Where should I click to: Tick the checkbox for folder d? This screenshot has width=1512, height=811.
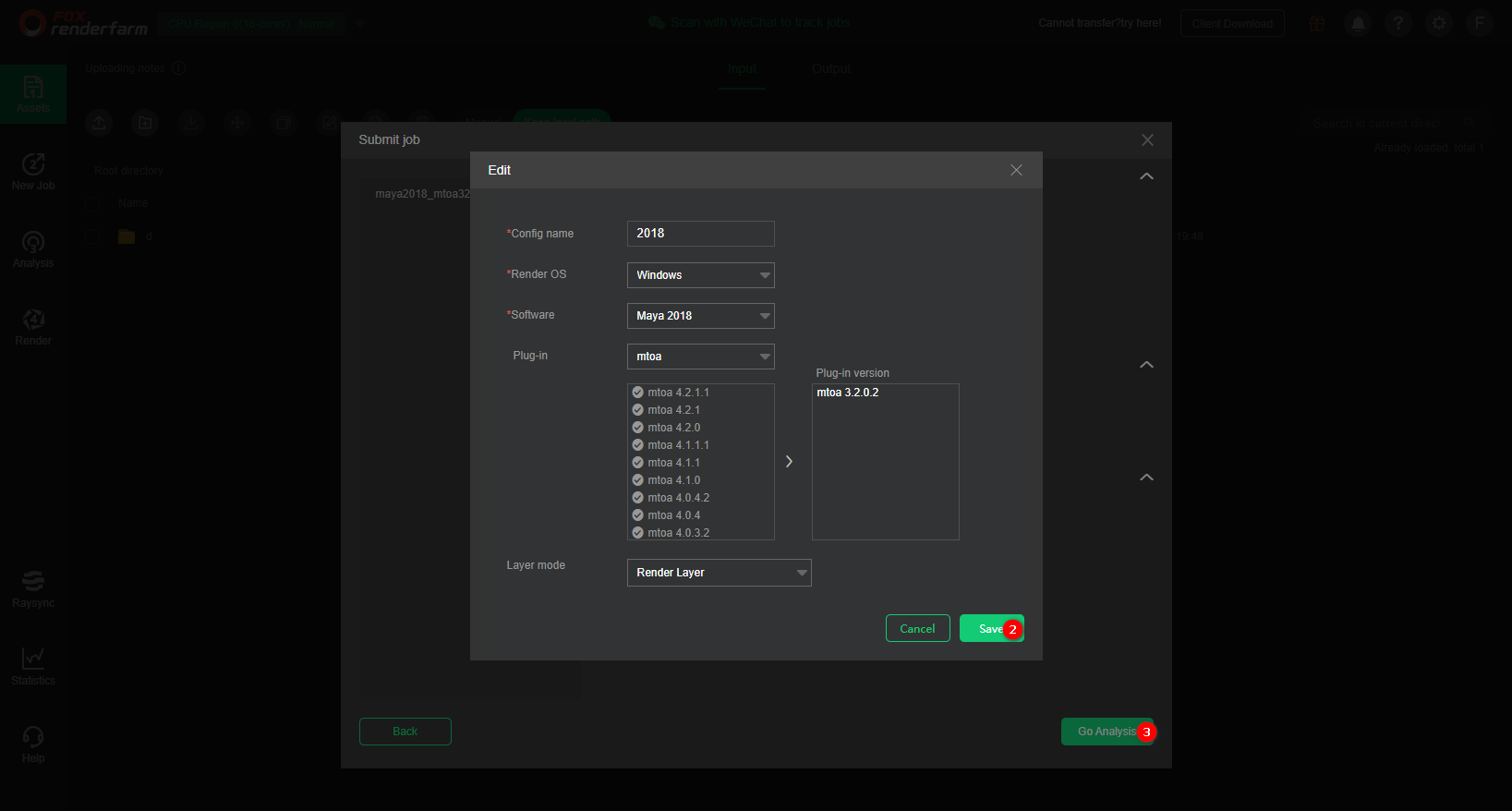point(92,236)
